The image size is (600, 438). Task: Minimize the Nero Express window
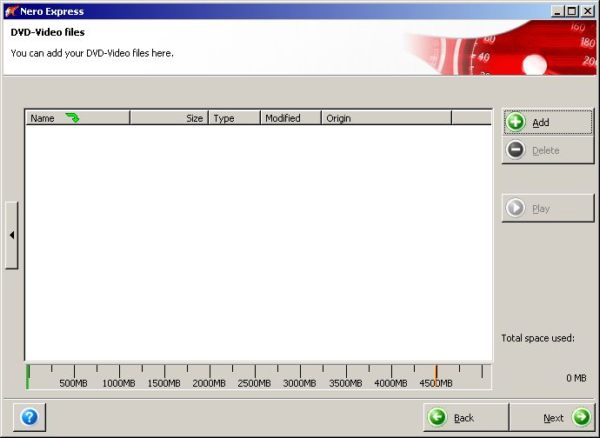[558, 11]
